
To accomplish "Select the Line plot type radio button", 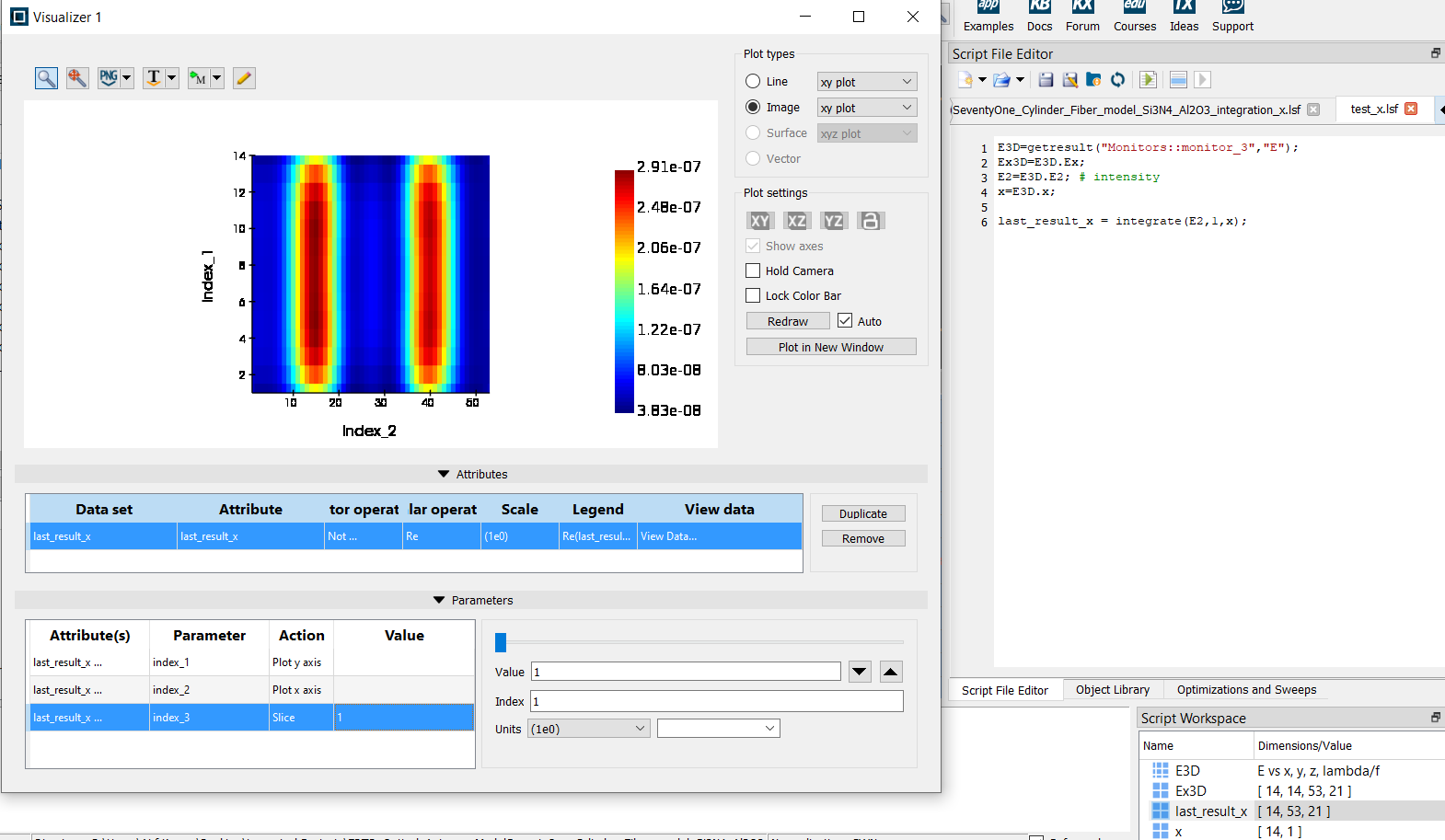I will pos(753,82).
